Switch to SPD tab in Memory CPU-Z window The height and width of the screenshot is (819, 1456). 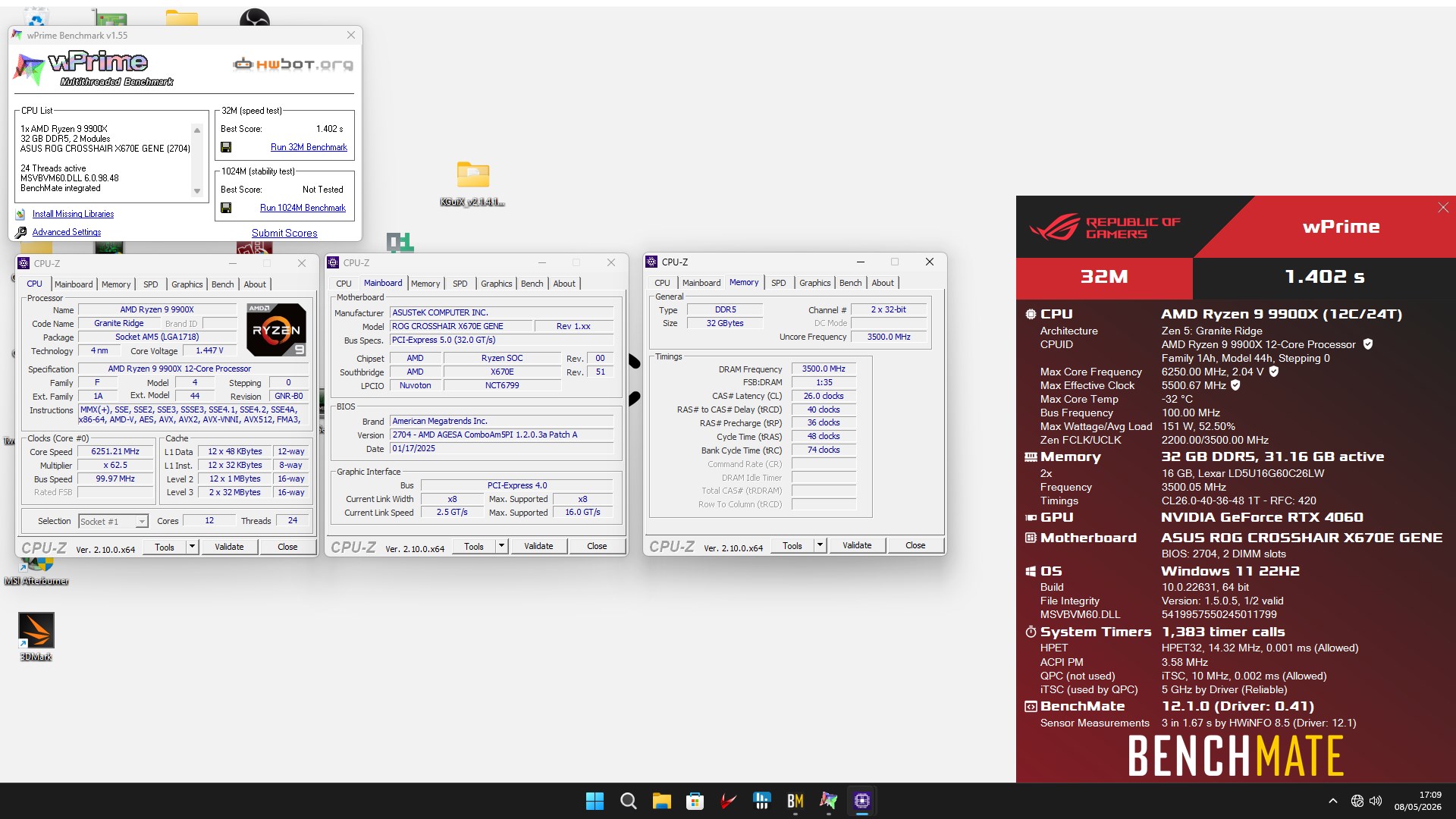tap(779, 283)
